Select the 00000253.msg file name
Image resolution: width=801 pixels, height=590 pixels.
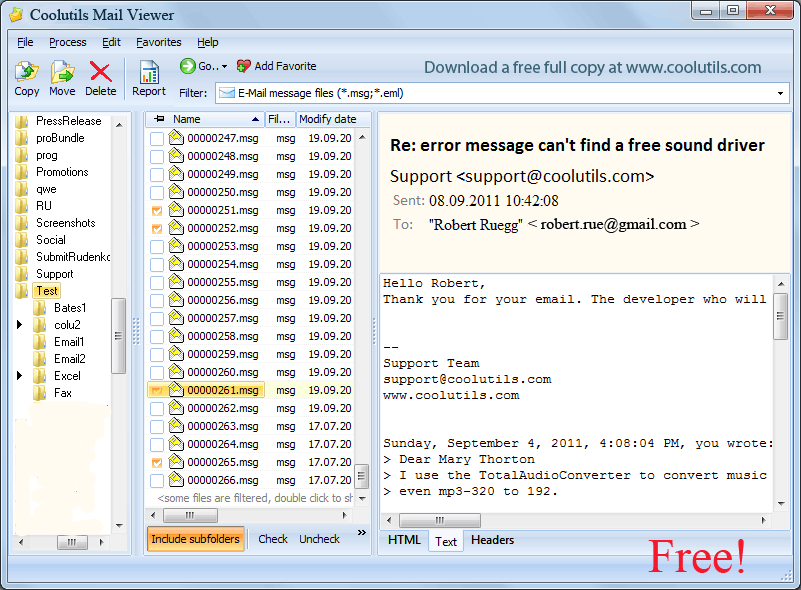[x=223, y=246]
